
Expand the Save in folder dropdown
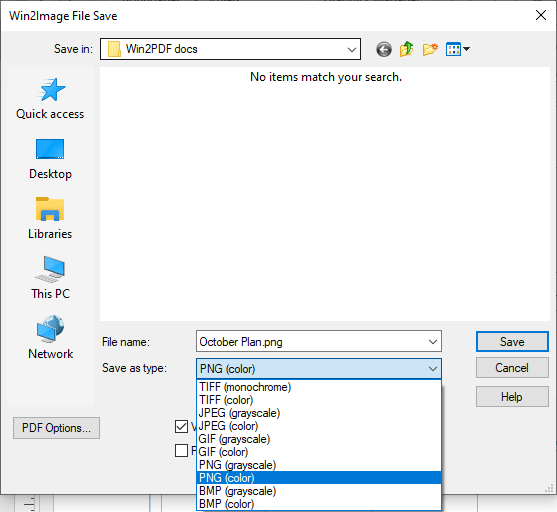tap(352, 49)
